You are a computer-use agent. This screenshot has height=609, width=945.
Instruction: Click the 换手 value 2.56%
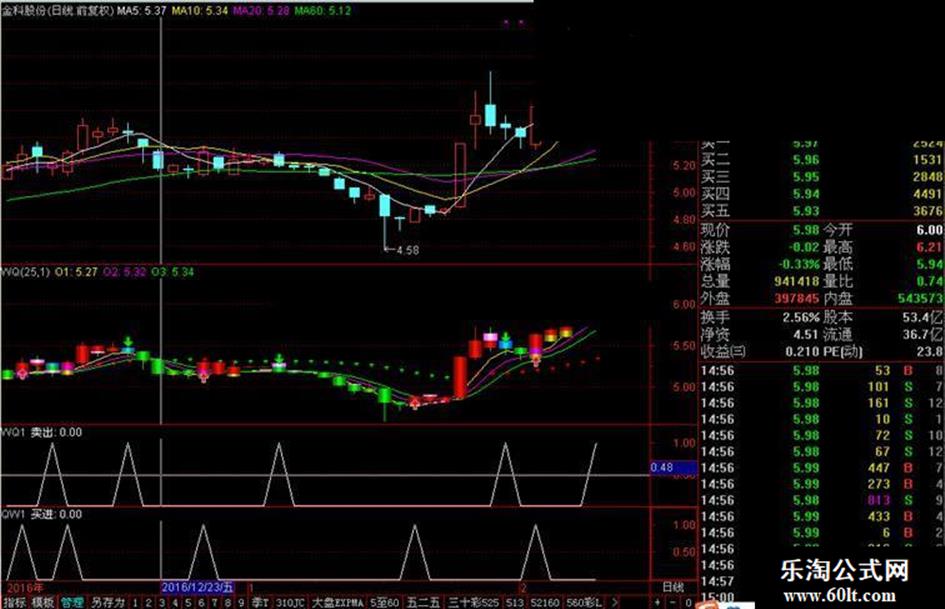coord(802,317)
